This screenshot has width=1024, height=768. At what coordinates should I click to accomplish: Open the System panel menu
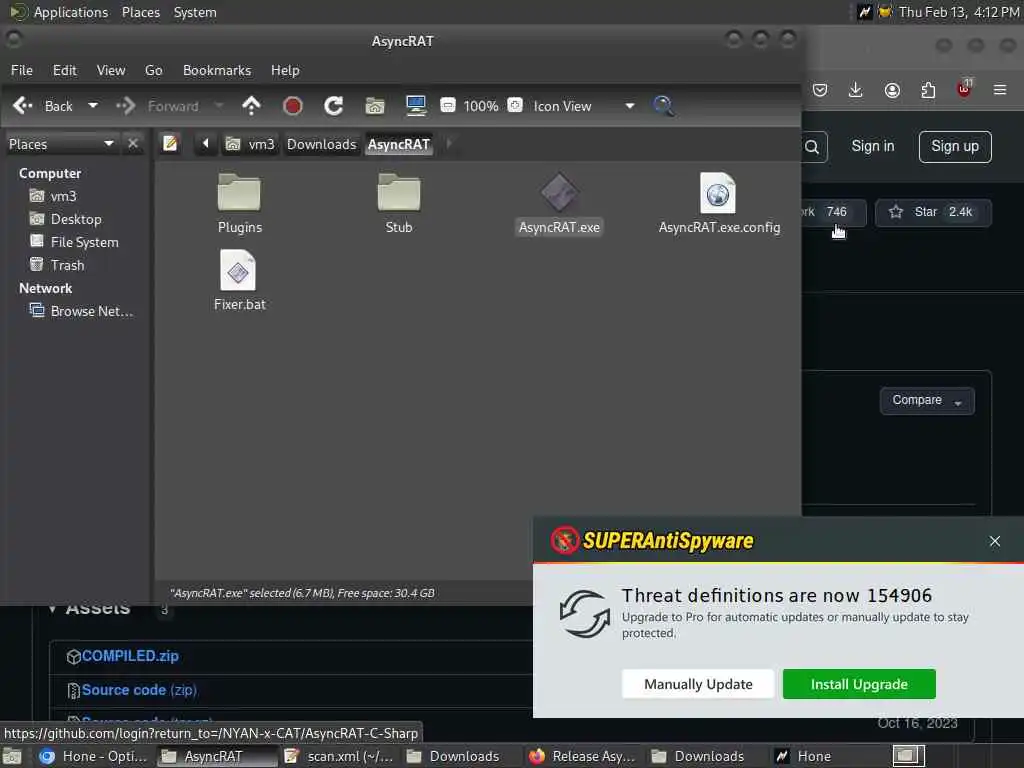195,12
